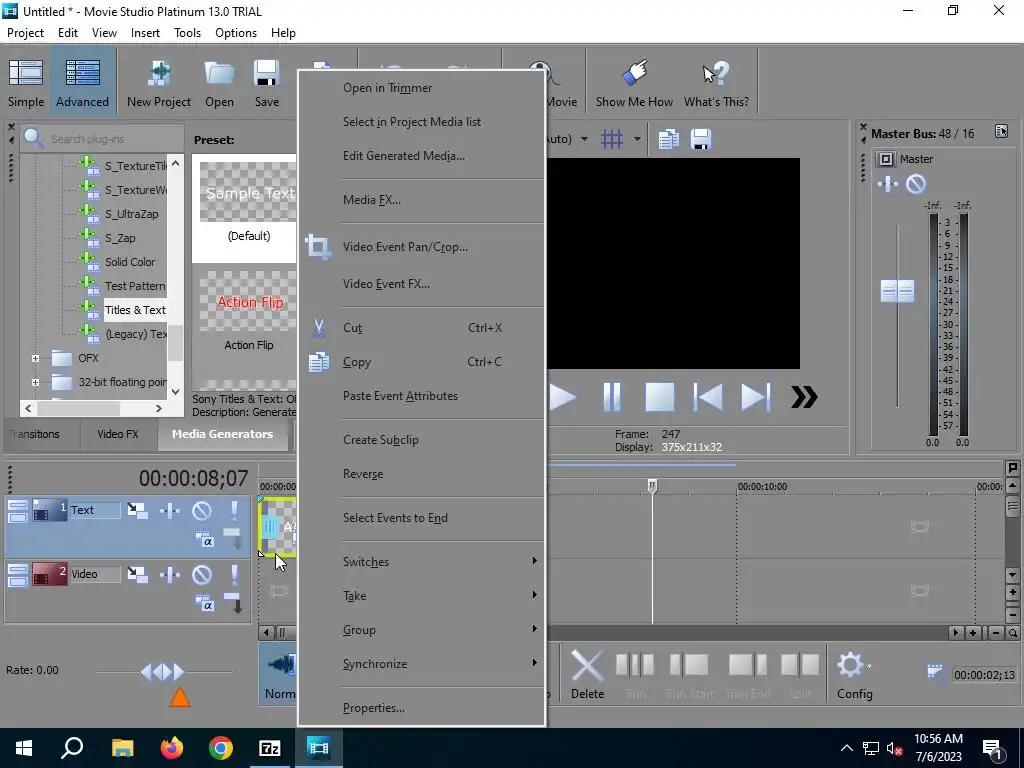Choose Edit Generated Media from menu
Image resolution: width=1024 pixels, height=768 pixels.
coord(404,155)
